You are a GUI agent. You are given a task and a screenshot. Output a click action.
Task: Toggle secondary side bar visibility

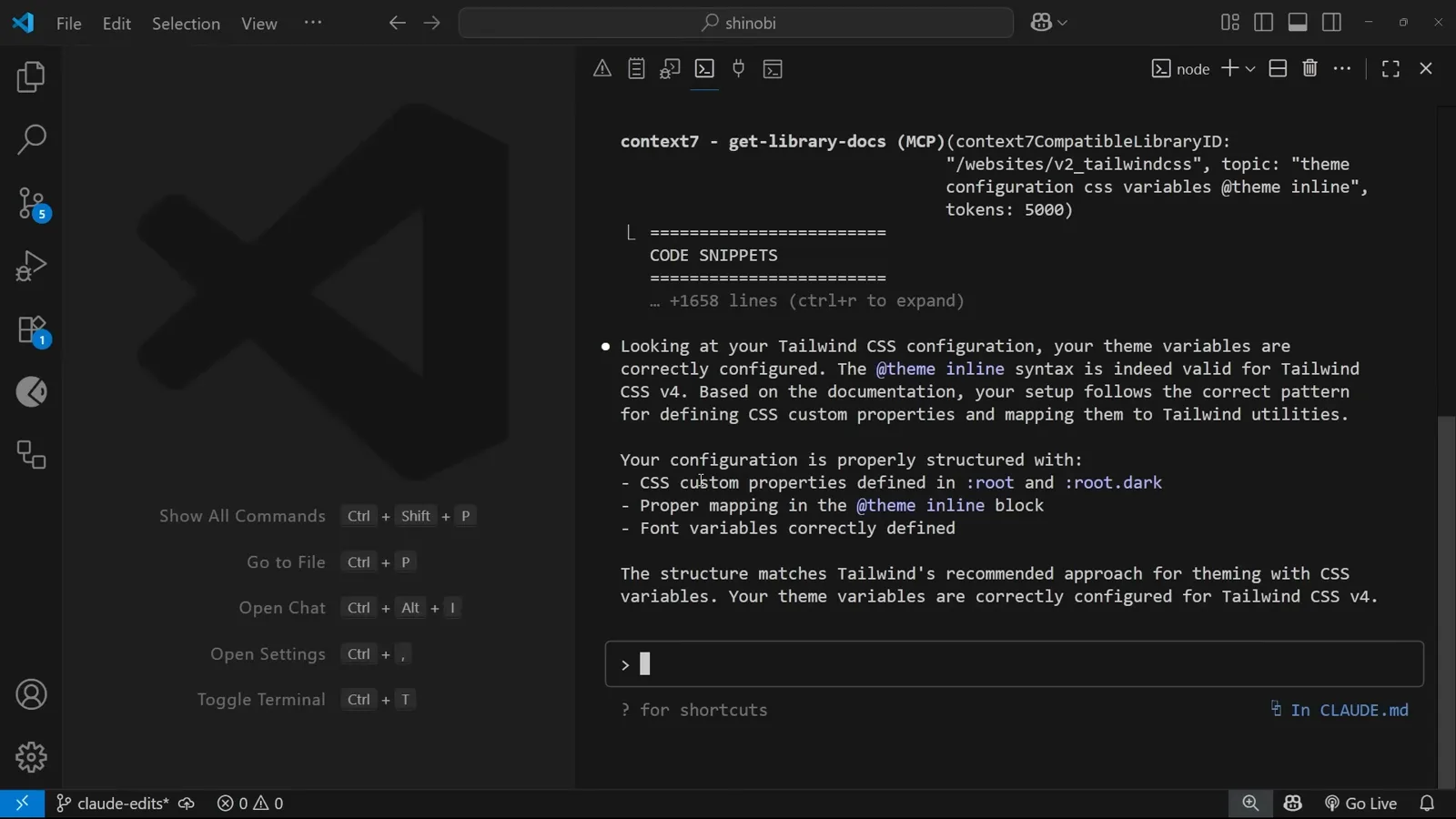point(1331,23)
